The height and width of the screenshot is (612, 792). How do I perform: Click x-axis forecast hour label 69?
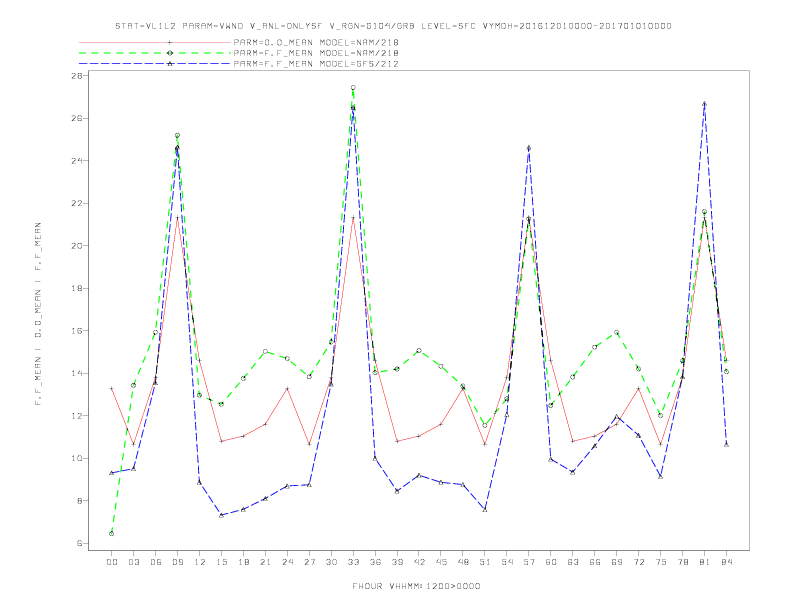point(616,562)
